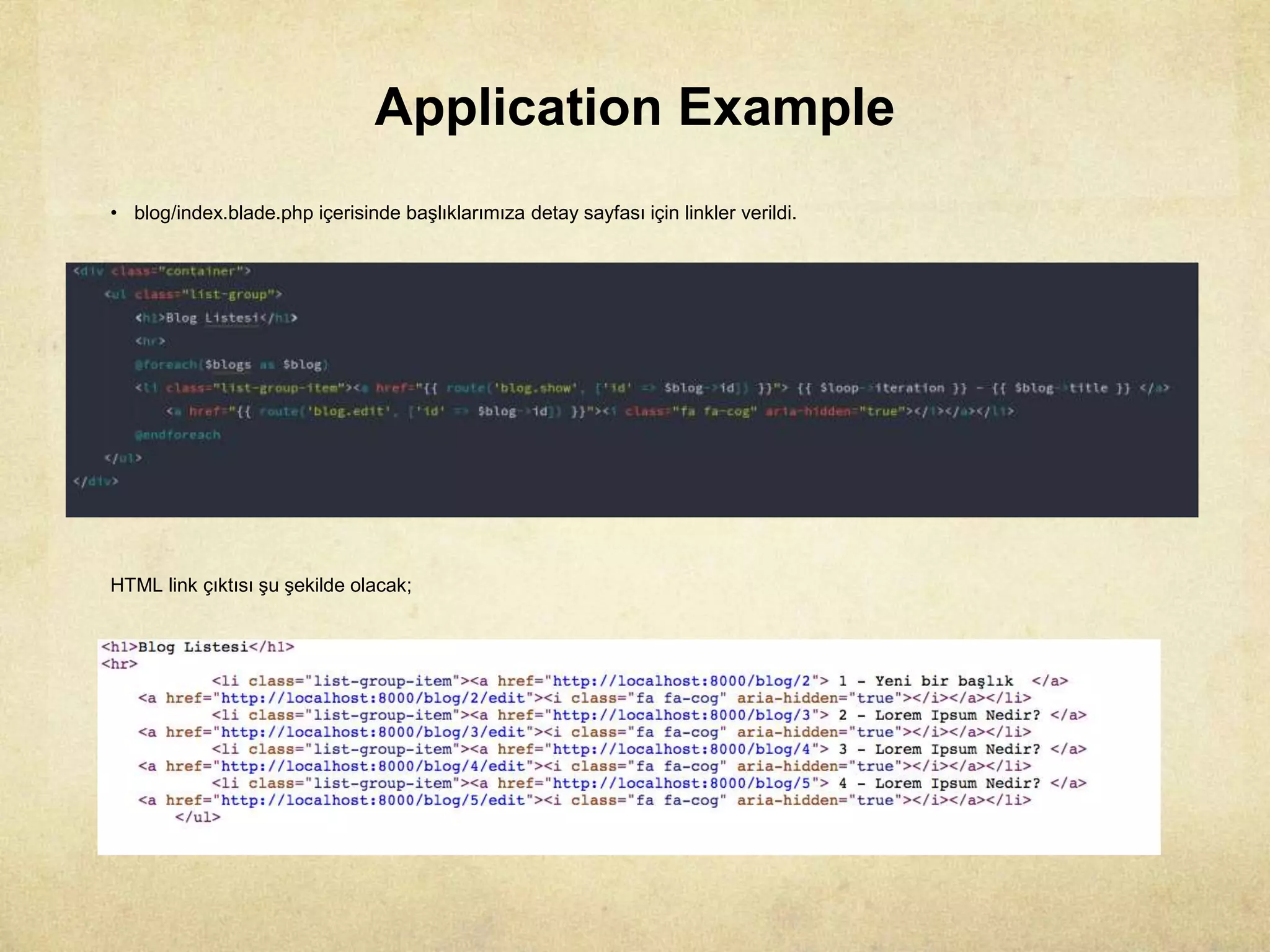Click the @foreach($blogs as $blog) line
The image size is (1270, 952).
(x=231, y=364)
